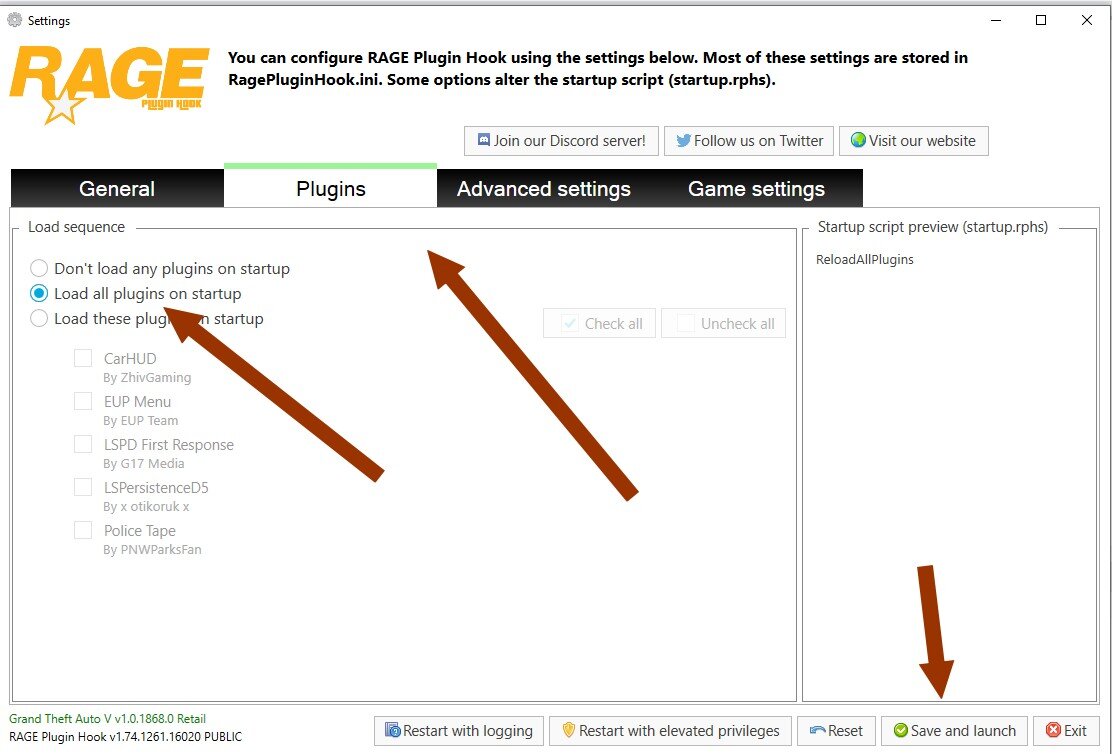Enable the LSPD First Response checkbox
The width and height of the screenshot is (1112, 754).
(83, 444)
